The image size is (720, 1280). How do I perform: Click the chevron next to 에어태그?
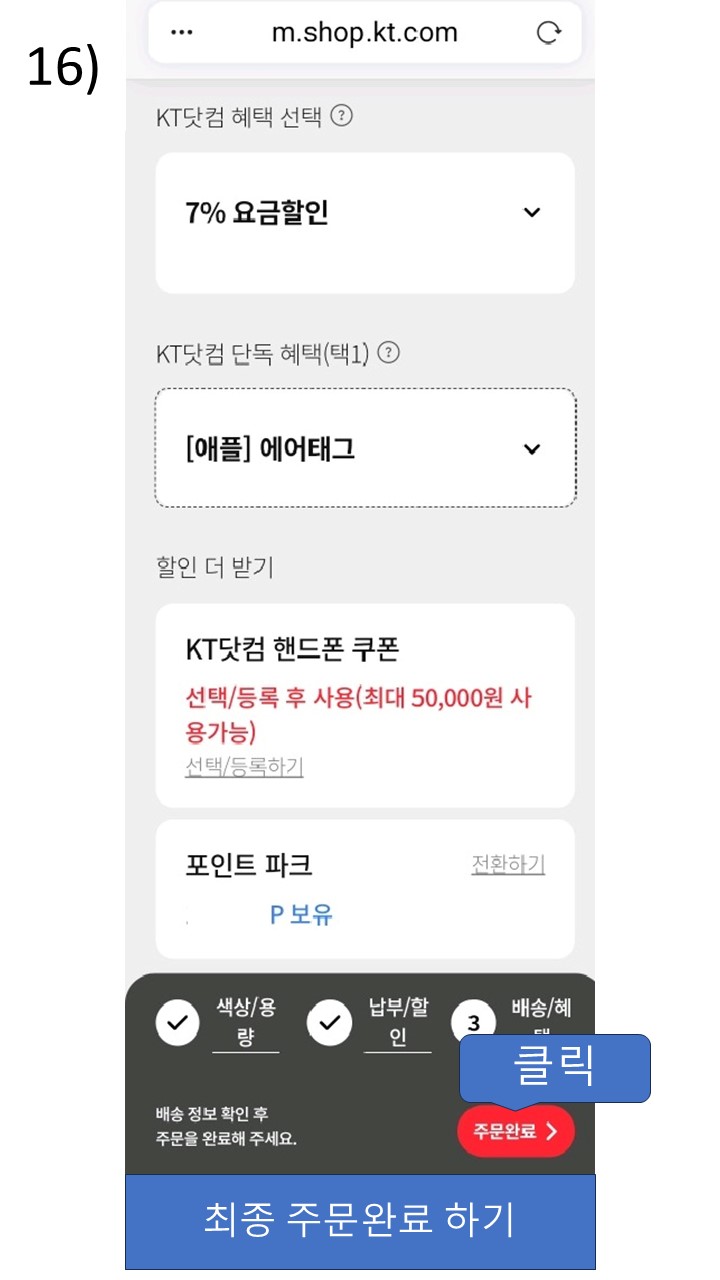point(532,449)
